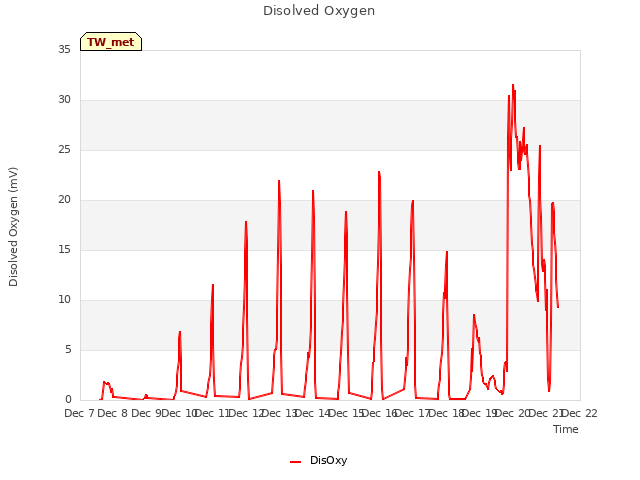Click the Time axis label

566,429
